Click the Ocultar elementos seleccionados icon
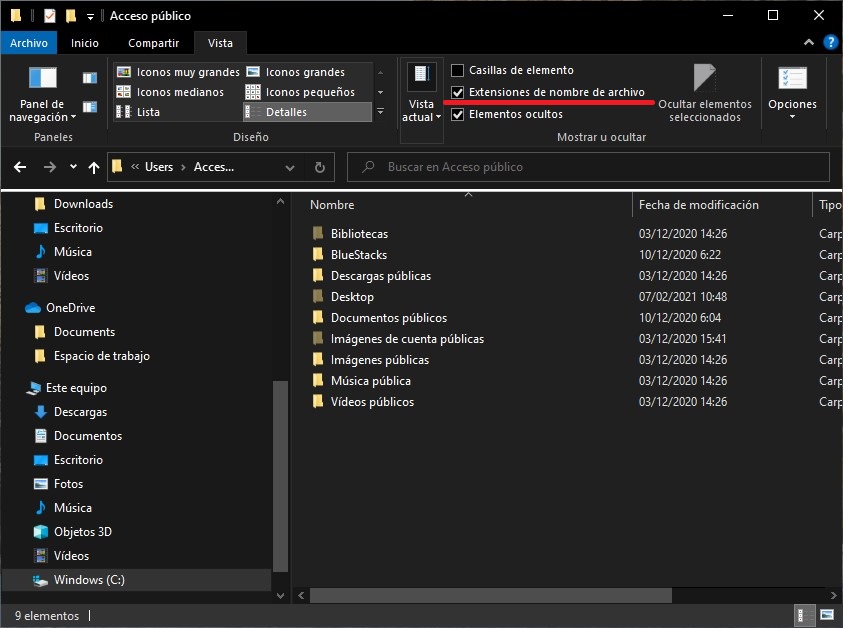Screen dimensions: 843x628 pyautogui.click(x=704, y=78)
